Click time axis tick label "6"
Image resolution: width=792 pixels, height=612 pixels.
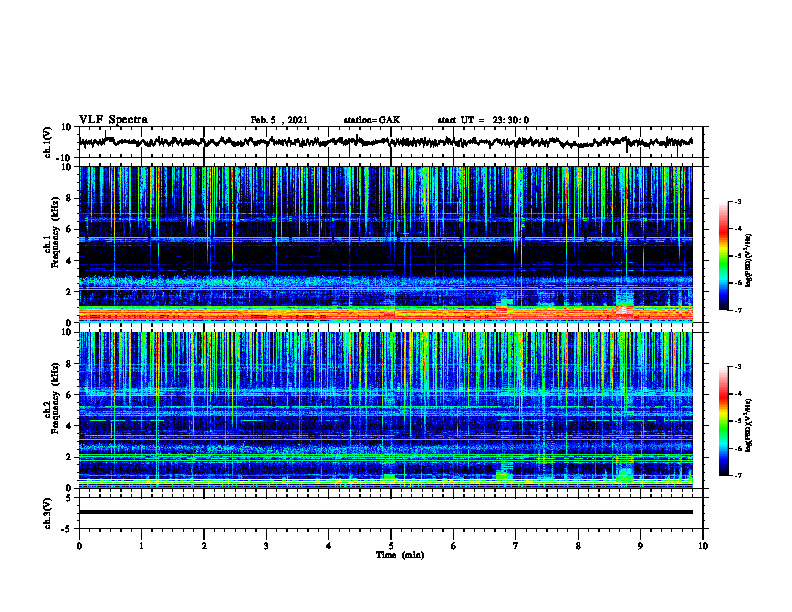(x=454, y=546)
